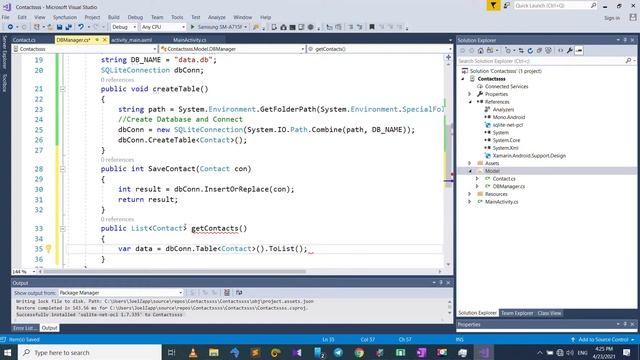Click the Save All icon

pyautogui.click(x=69, y=27)
